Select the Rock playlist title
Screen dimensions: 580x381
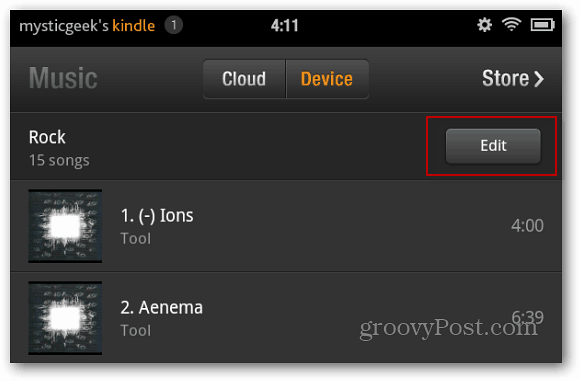pyautogui.click(x=47, y=137)
